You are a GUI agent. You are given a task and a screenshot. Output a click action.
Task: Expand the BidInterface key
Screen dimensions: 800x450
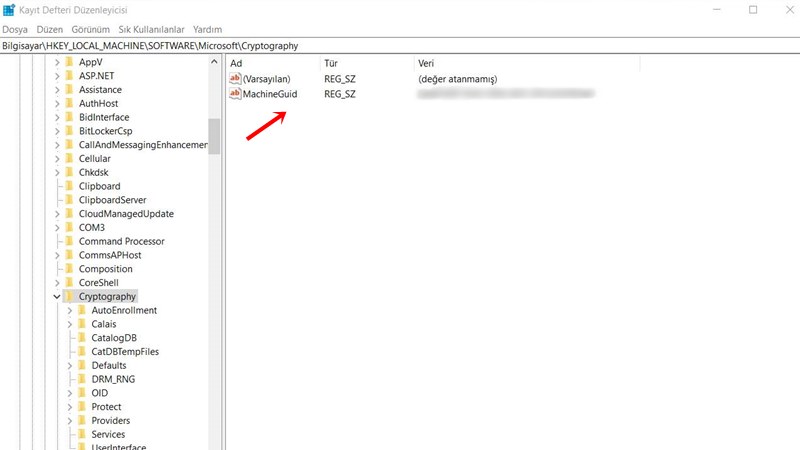57,117
